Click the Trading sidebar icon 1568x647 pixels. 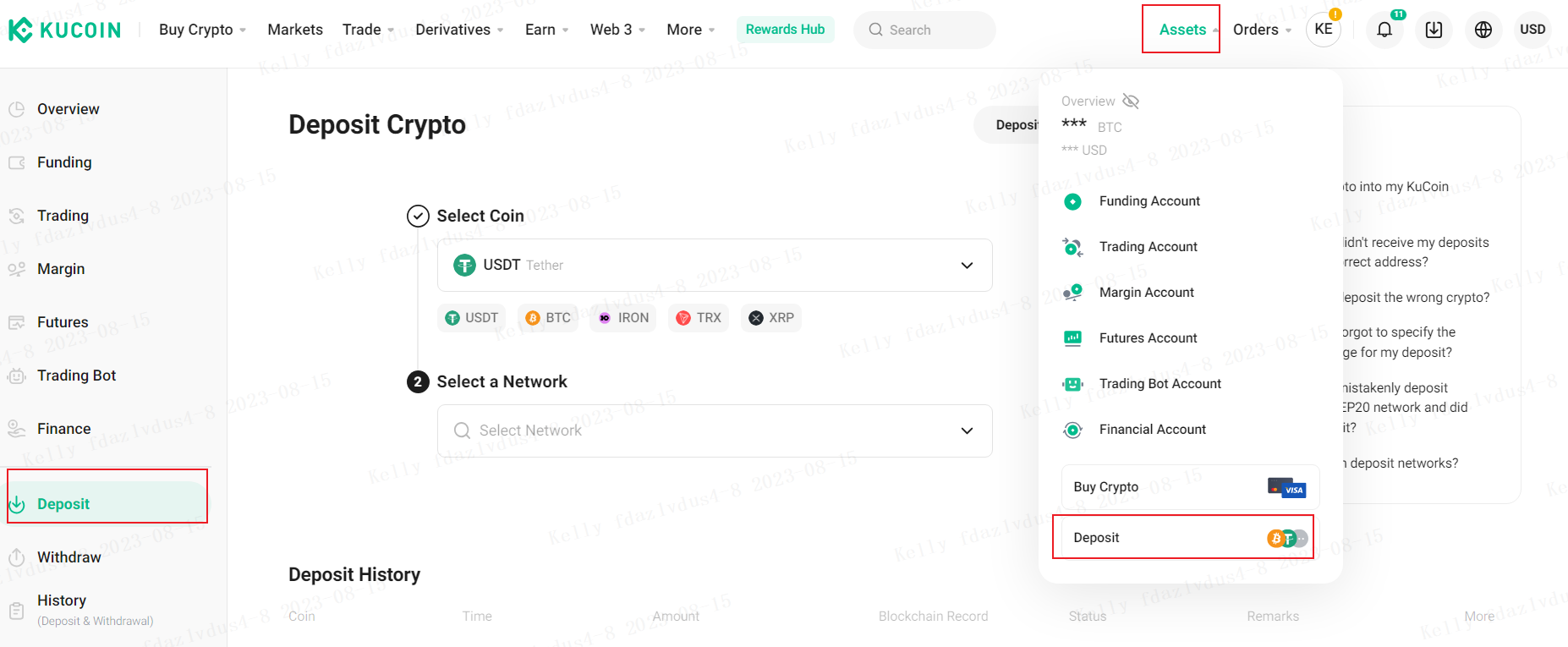click(x=17, y=216)
